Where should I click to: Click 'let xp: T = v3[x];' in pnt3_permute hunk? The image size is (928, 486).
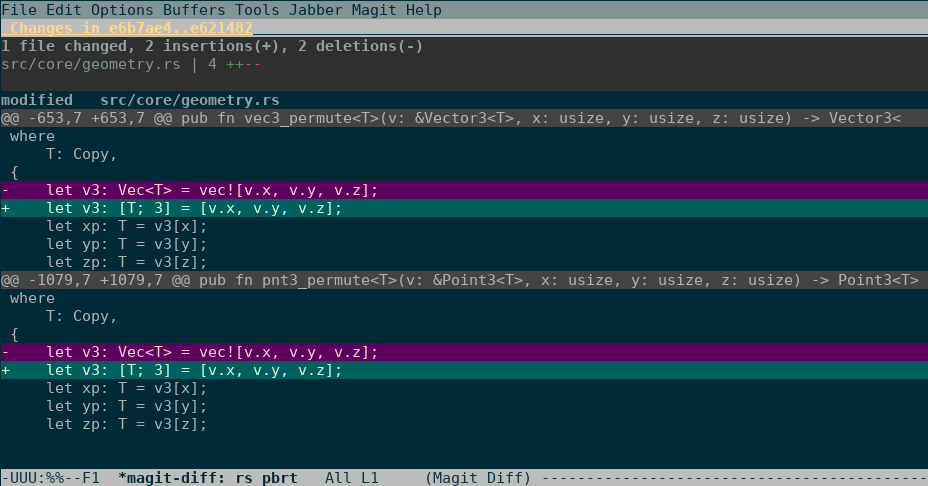pos(127,388)
